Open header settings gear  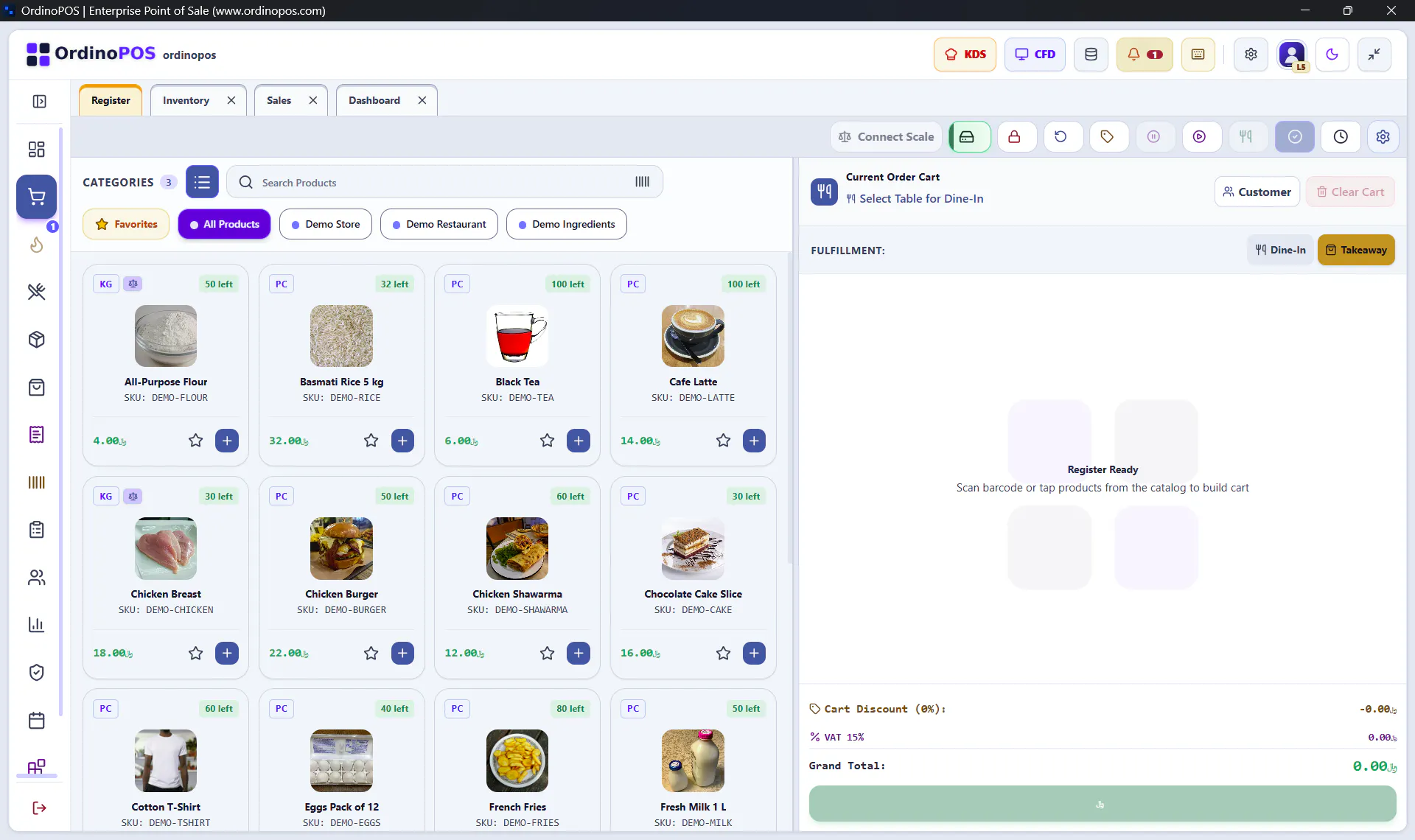click(x=1251, y=55)
